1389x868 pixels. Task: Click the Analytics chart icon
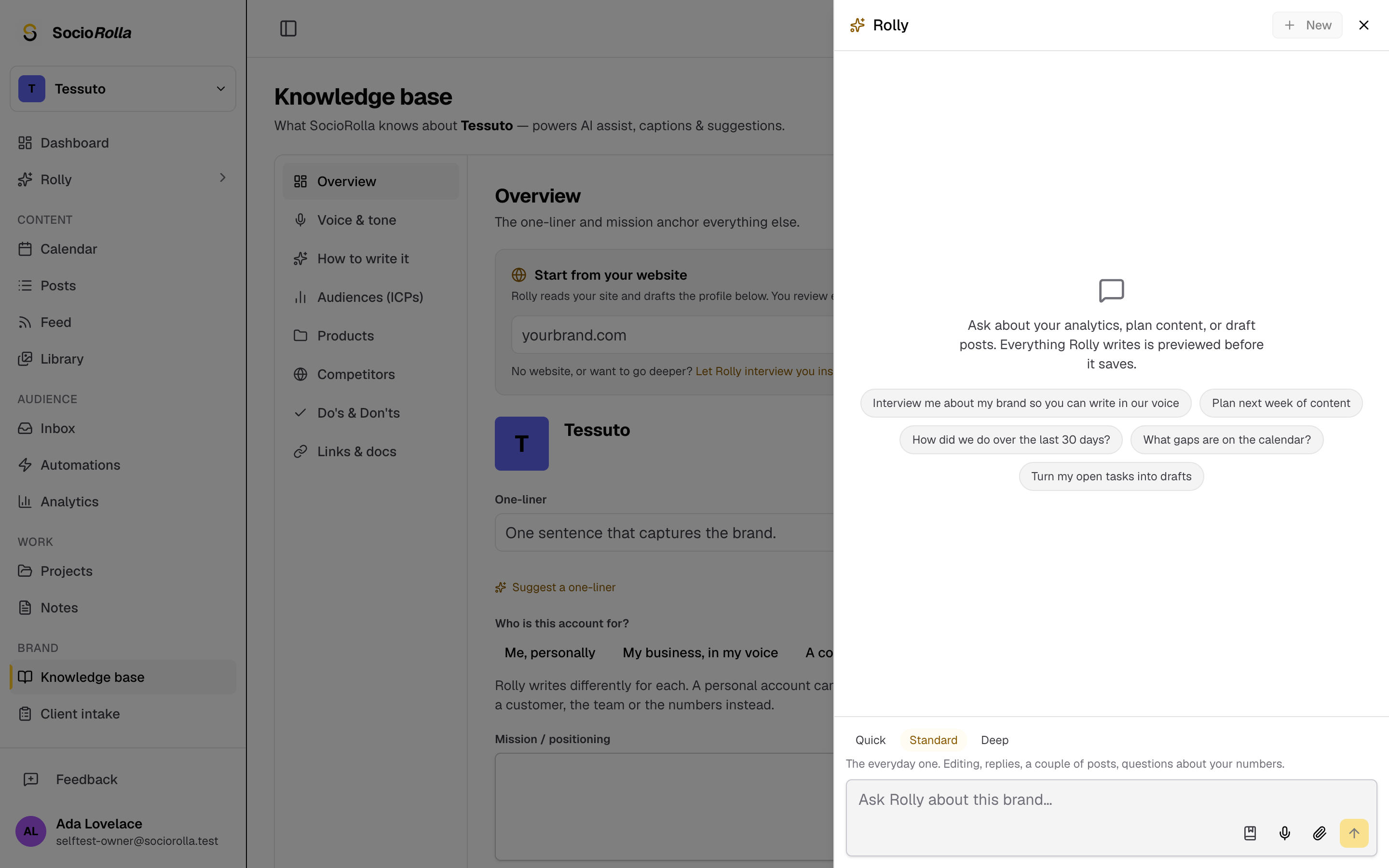(25, 502)
